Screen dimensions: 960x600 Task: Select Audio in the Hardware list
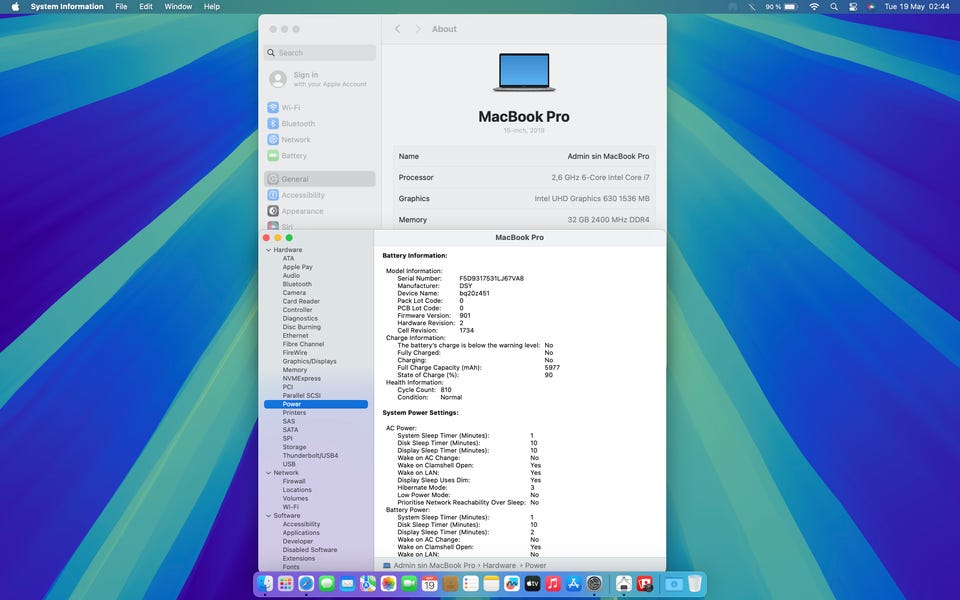[x=291, y=276]
